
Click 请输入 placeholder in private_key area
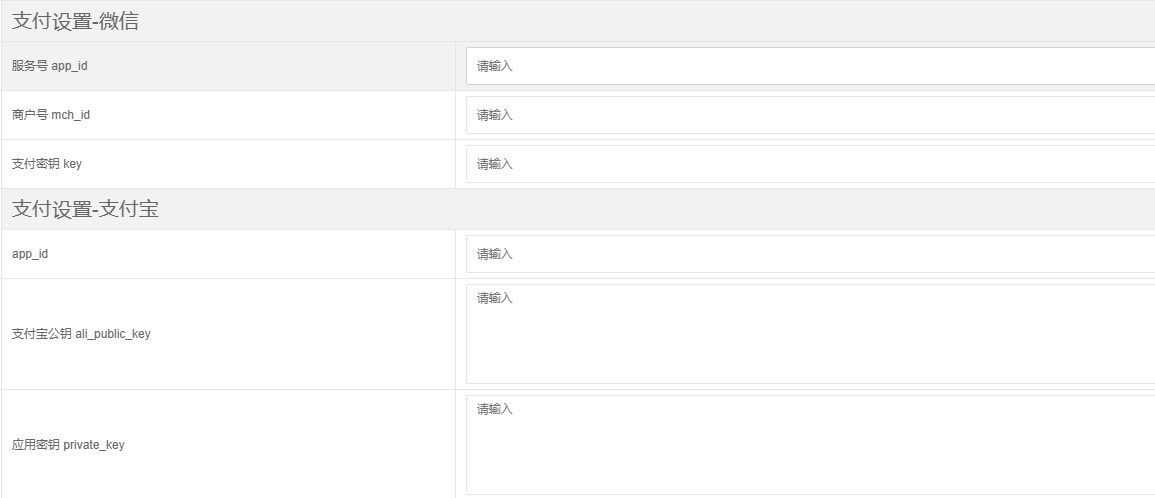(495, 409)
